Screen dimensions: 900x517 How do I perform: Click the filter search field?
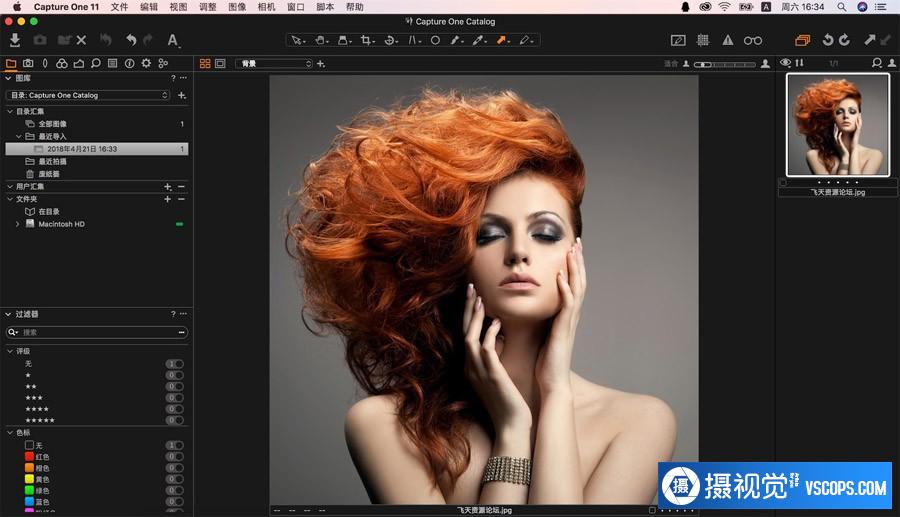(x=97, y=332)
